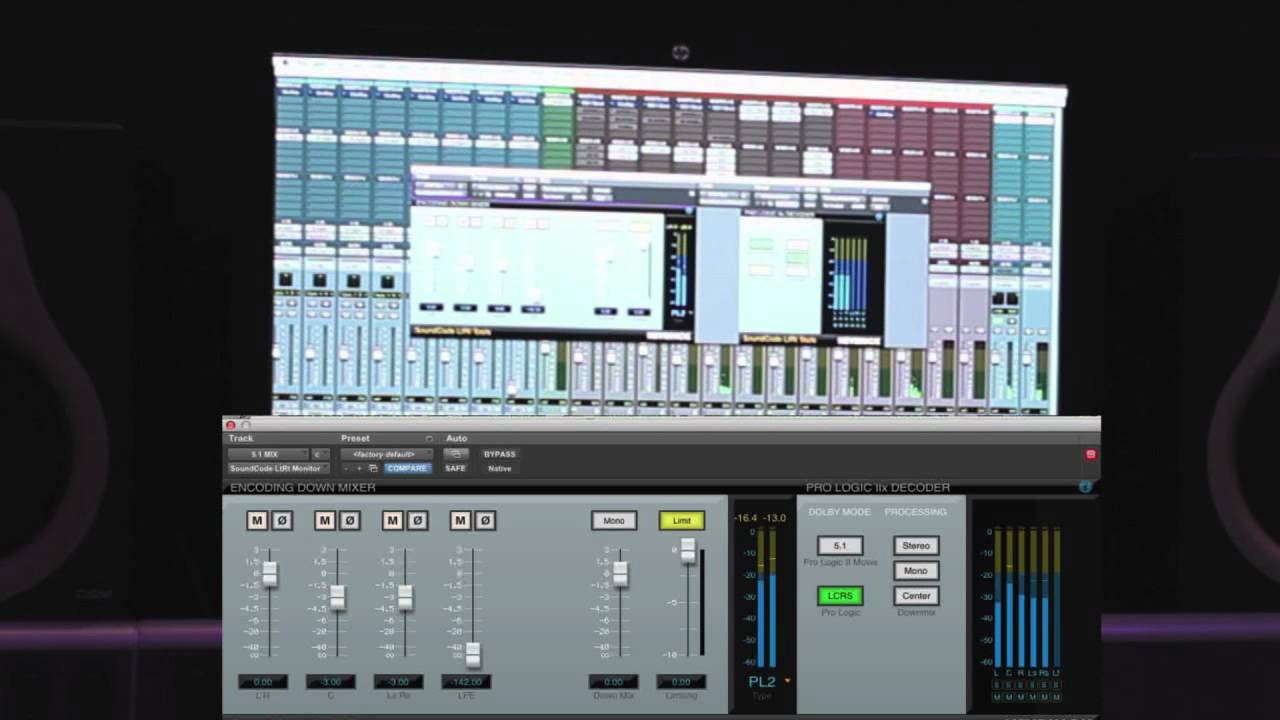Screen dimensions: 1280x720
Task: Click the L/R fader handle
Action: (269, 574)
